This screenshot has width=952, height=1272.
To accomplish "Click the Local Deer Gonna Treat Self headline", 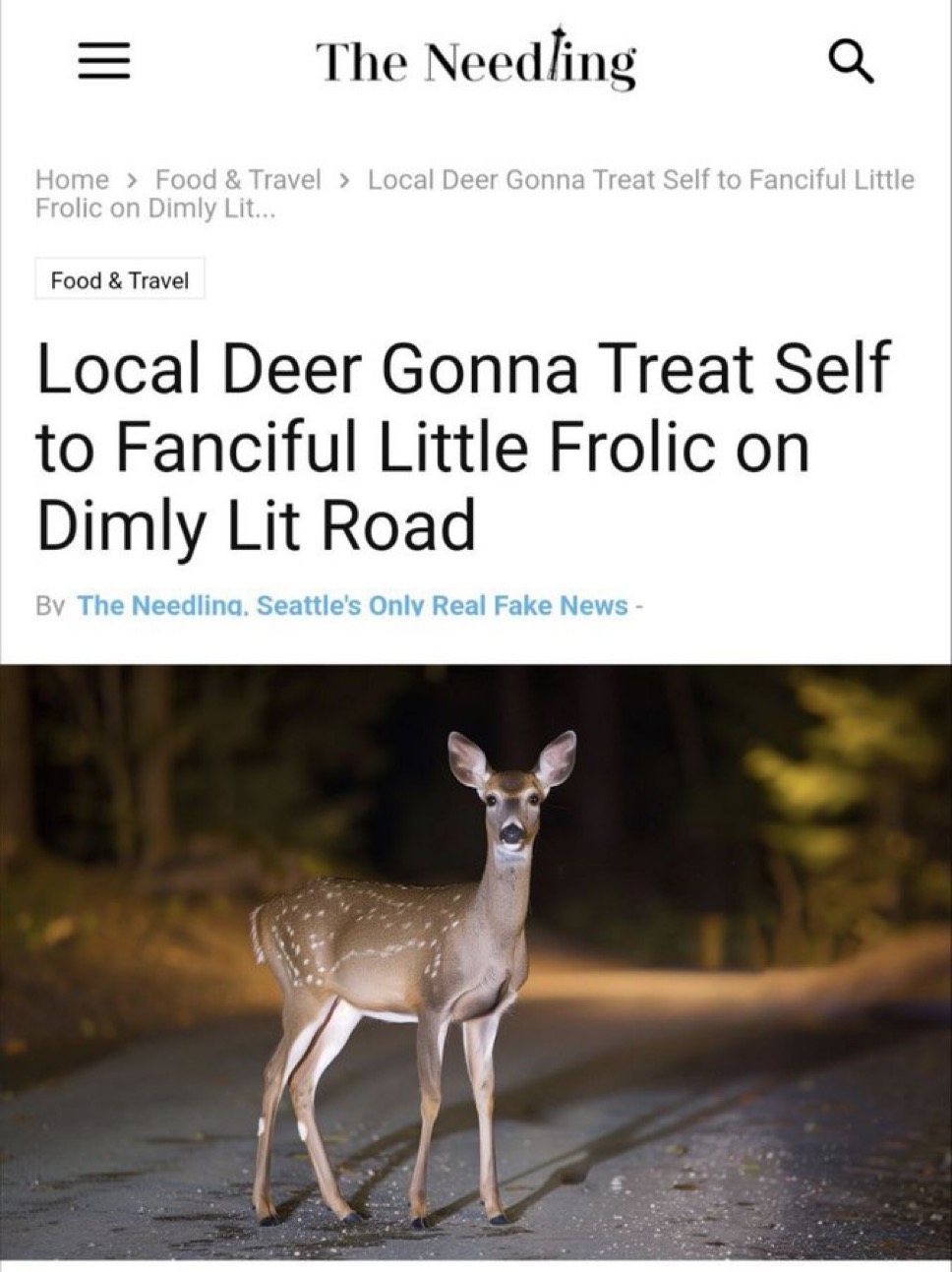I will [463, 448].
